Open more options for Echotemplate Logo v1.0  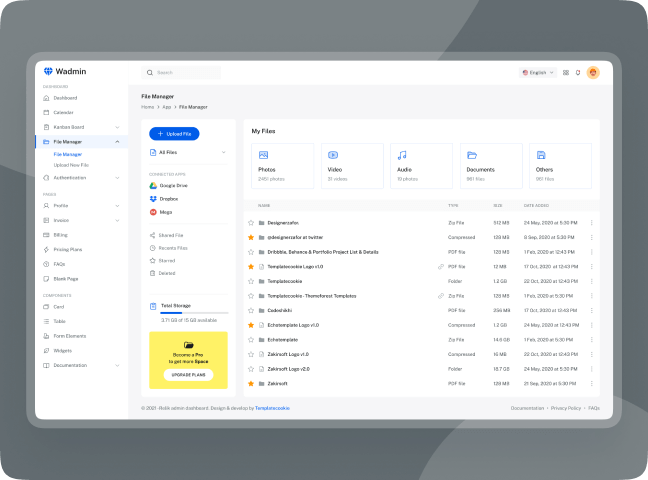(x=592, y=325)
